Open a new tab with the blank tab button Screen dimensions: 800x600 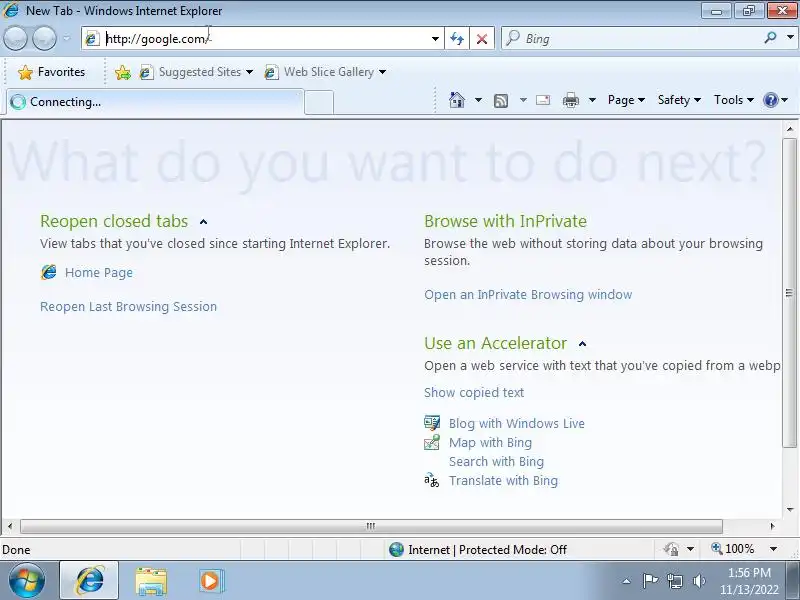[319, 103]
